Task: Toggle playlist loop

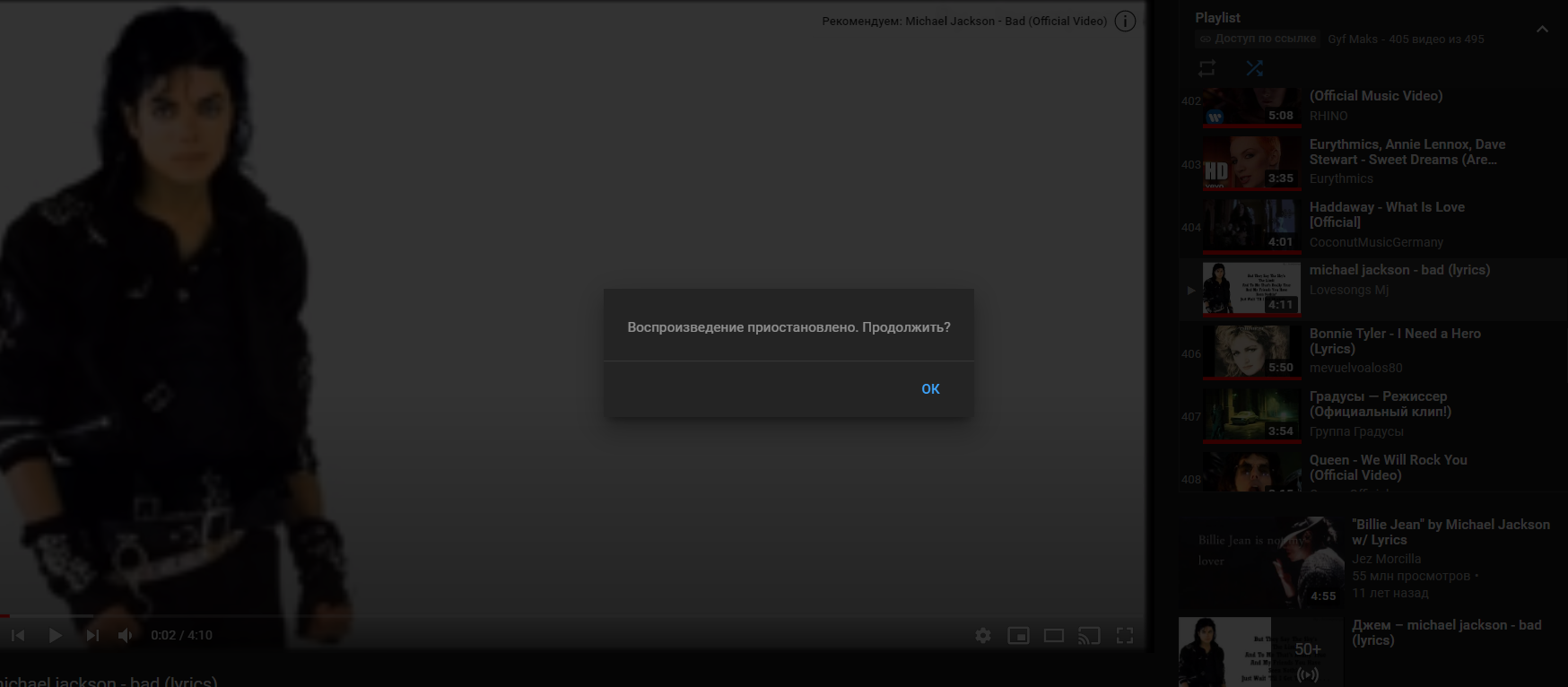Action: (x=1207, y=68)
